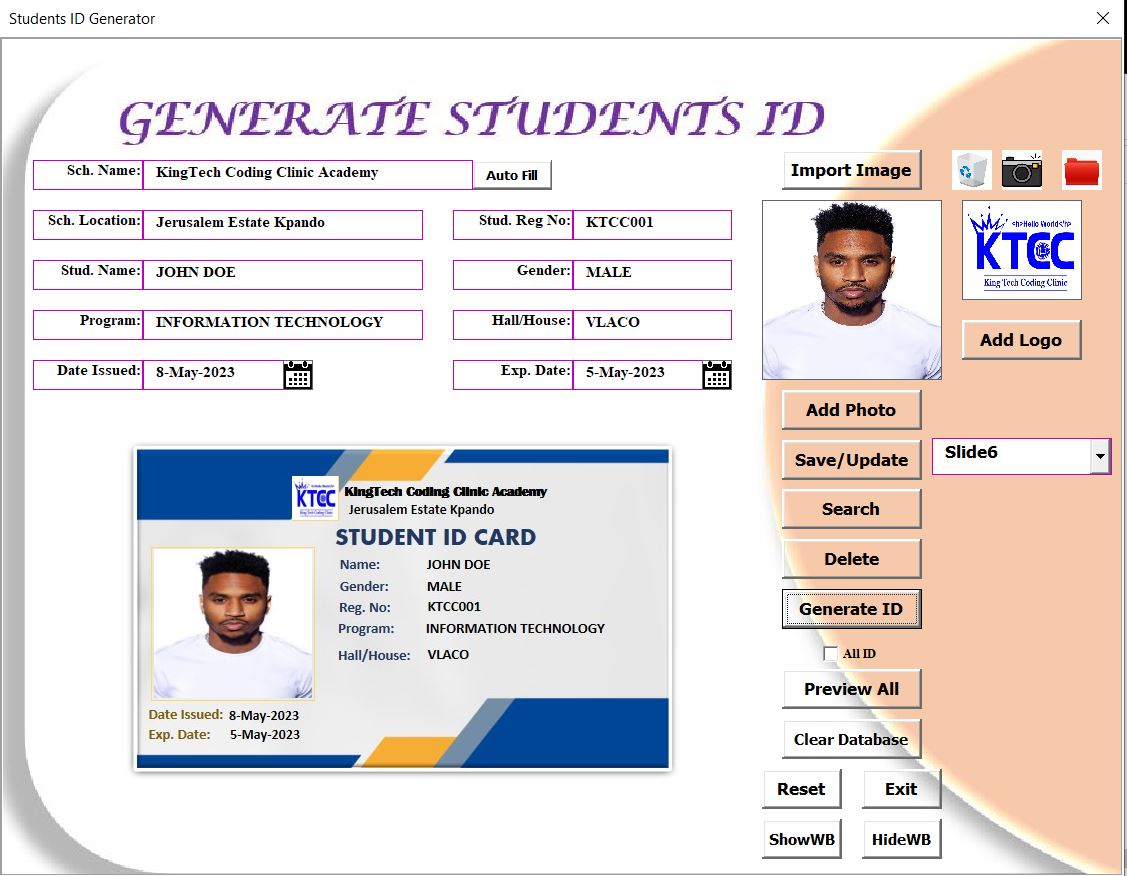Check All ID to generate every card

click(830, 653)
